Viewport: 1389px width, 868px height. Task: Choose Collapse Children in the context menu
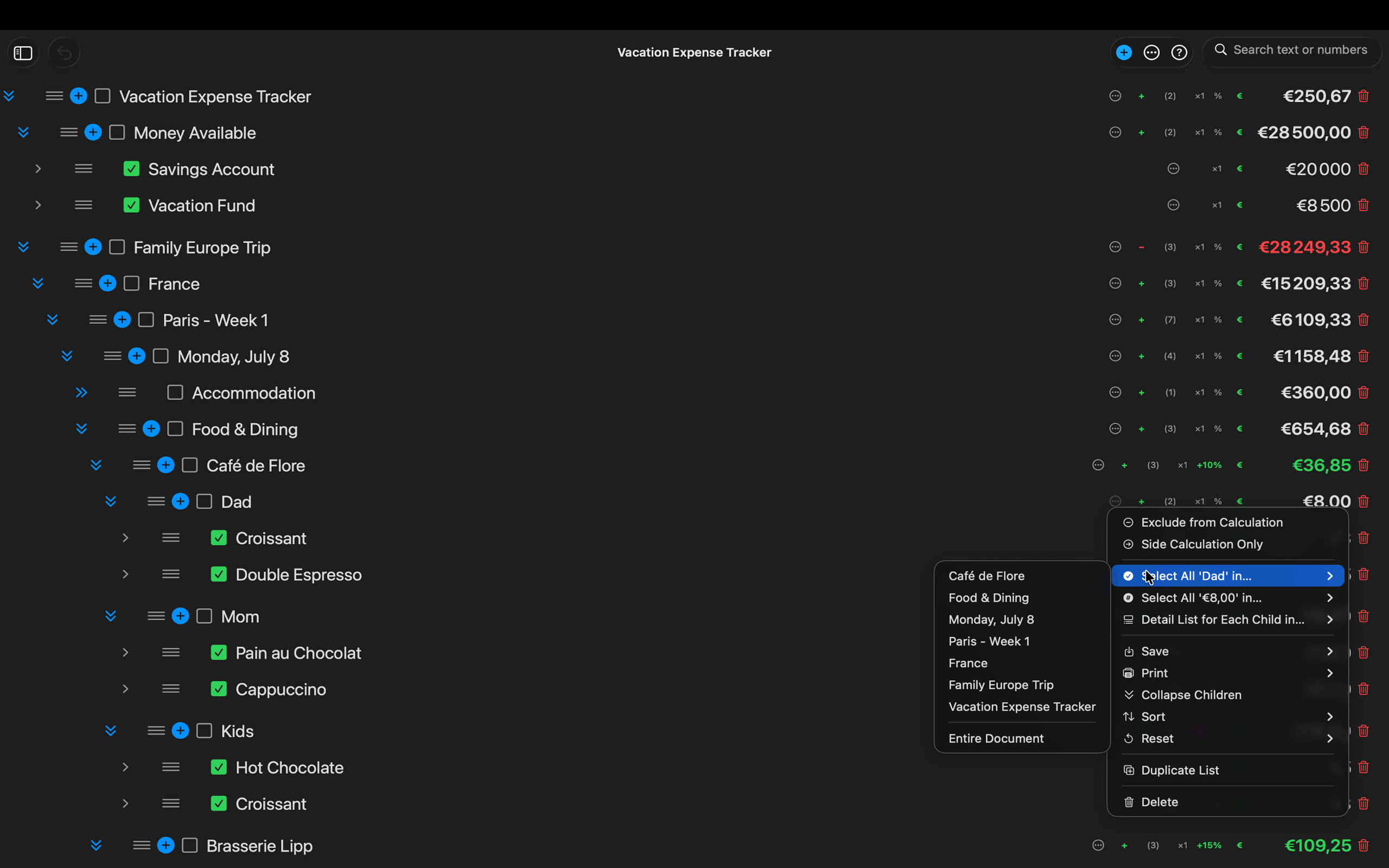pos(1228,694)
